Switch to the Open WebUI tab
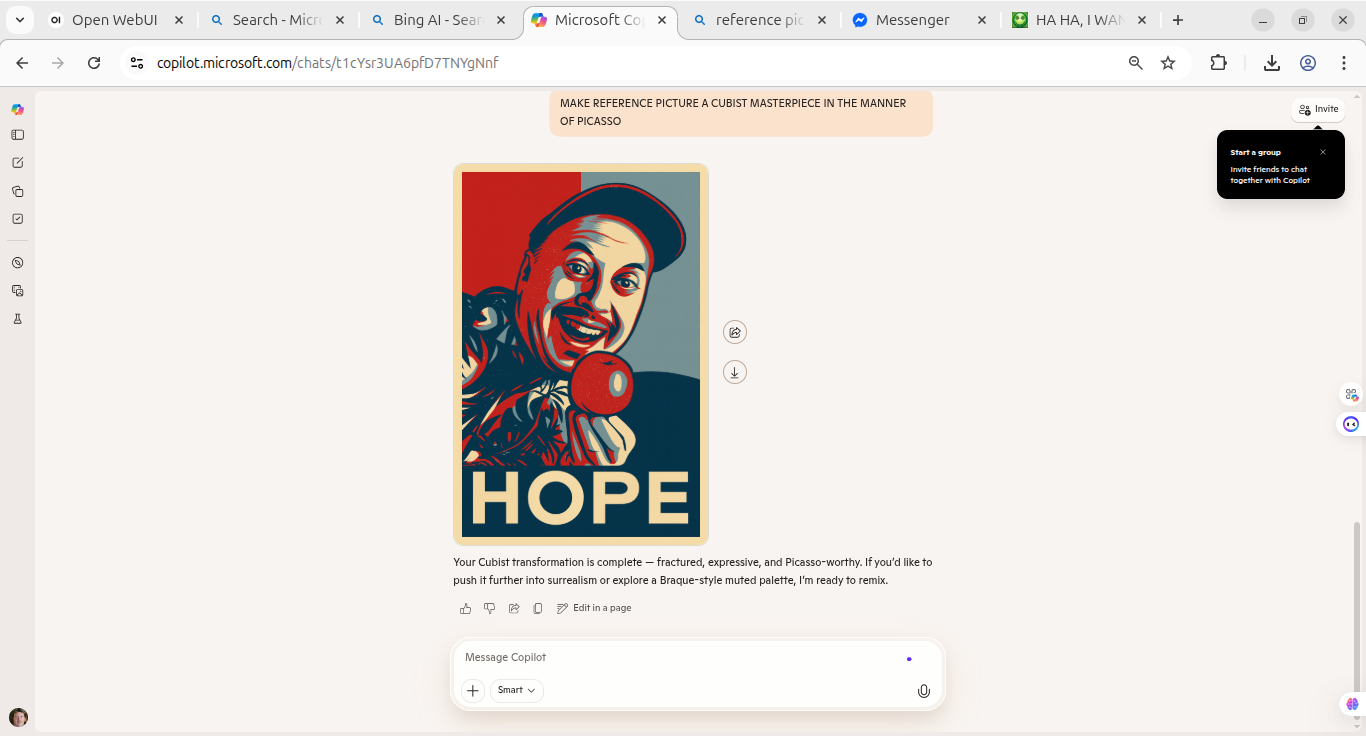1366x736 pixels. coord(114,20)
